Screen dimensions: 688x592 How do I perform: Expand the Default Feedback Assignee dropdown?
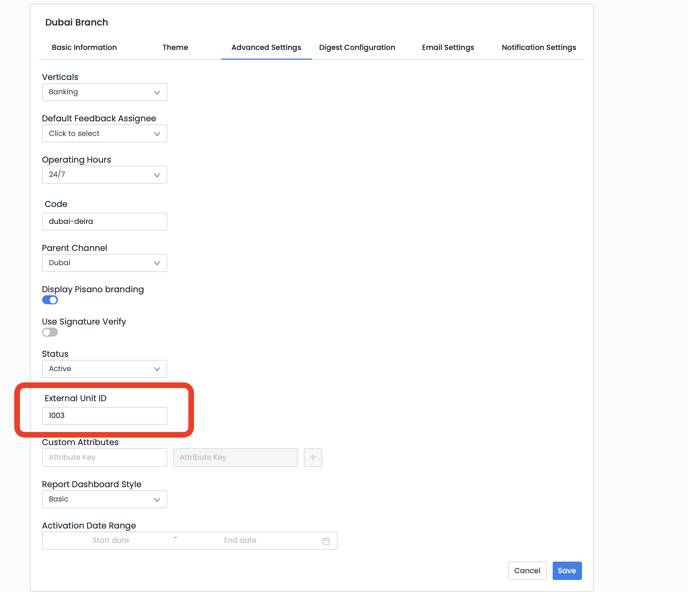[104, 134]
